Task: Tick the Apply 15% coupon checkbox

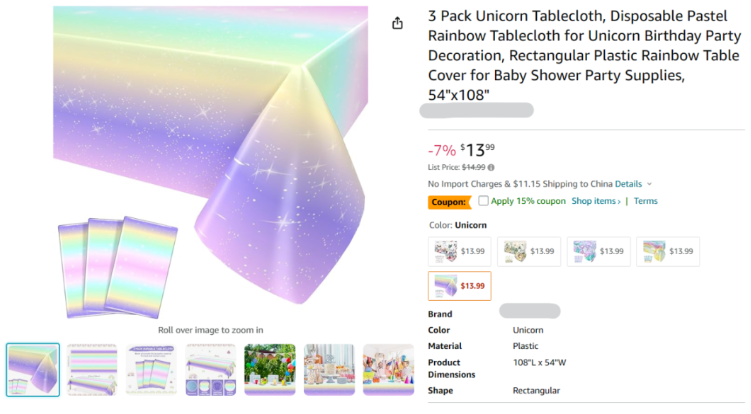Action: point(484,201)
